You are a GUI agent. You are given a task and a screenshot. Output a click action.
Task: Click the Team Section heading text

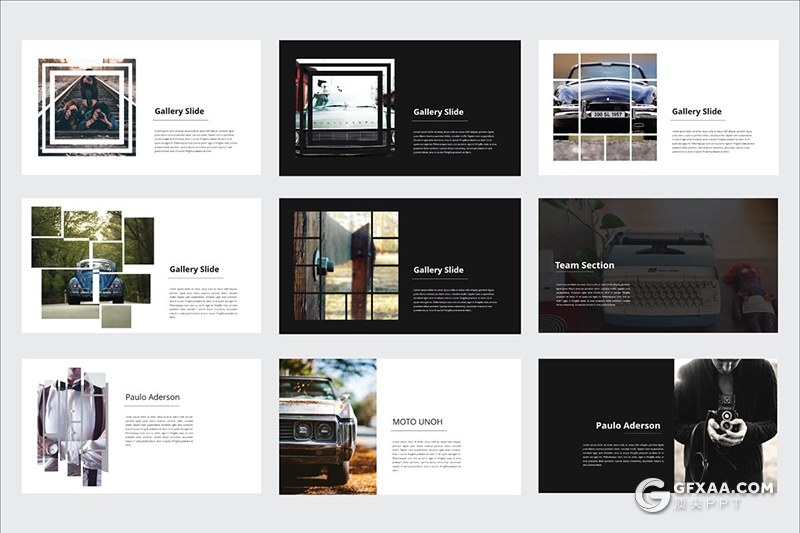pos(584,265)
